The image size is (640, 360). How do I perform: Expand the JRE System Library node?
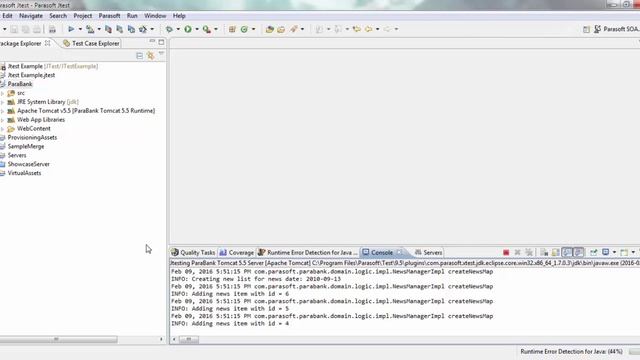click(x=2, y=102)
